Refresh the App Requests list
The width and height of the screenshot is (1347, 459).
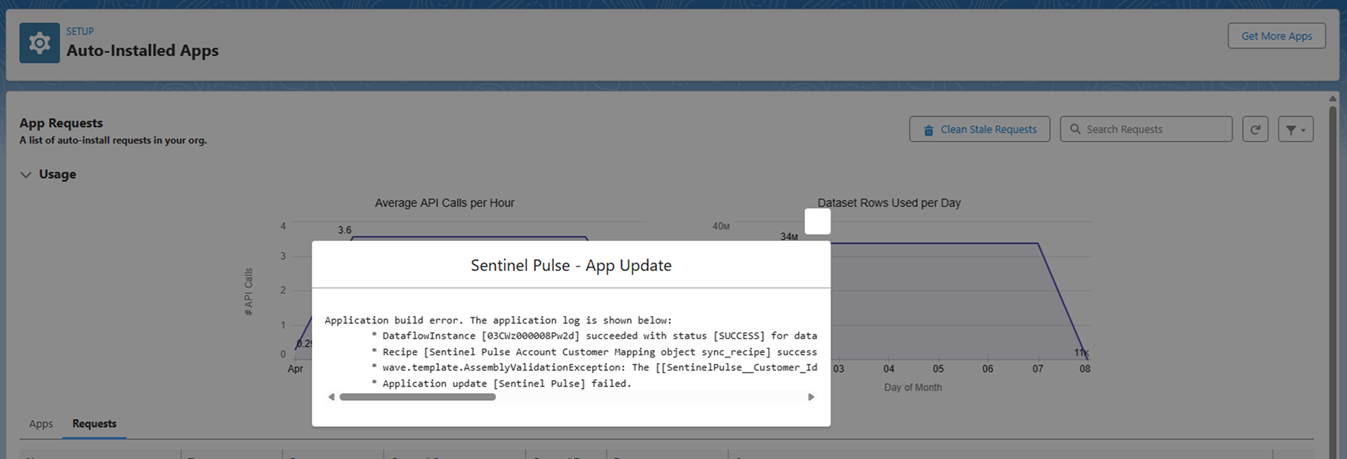(1255, 129)
